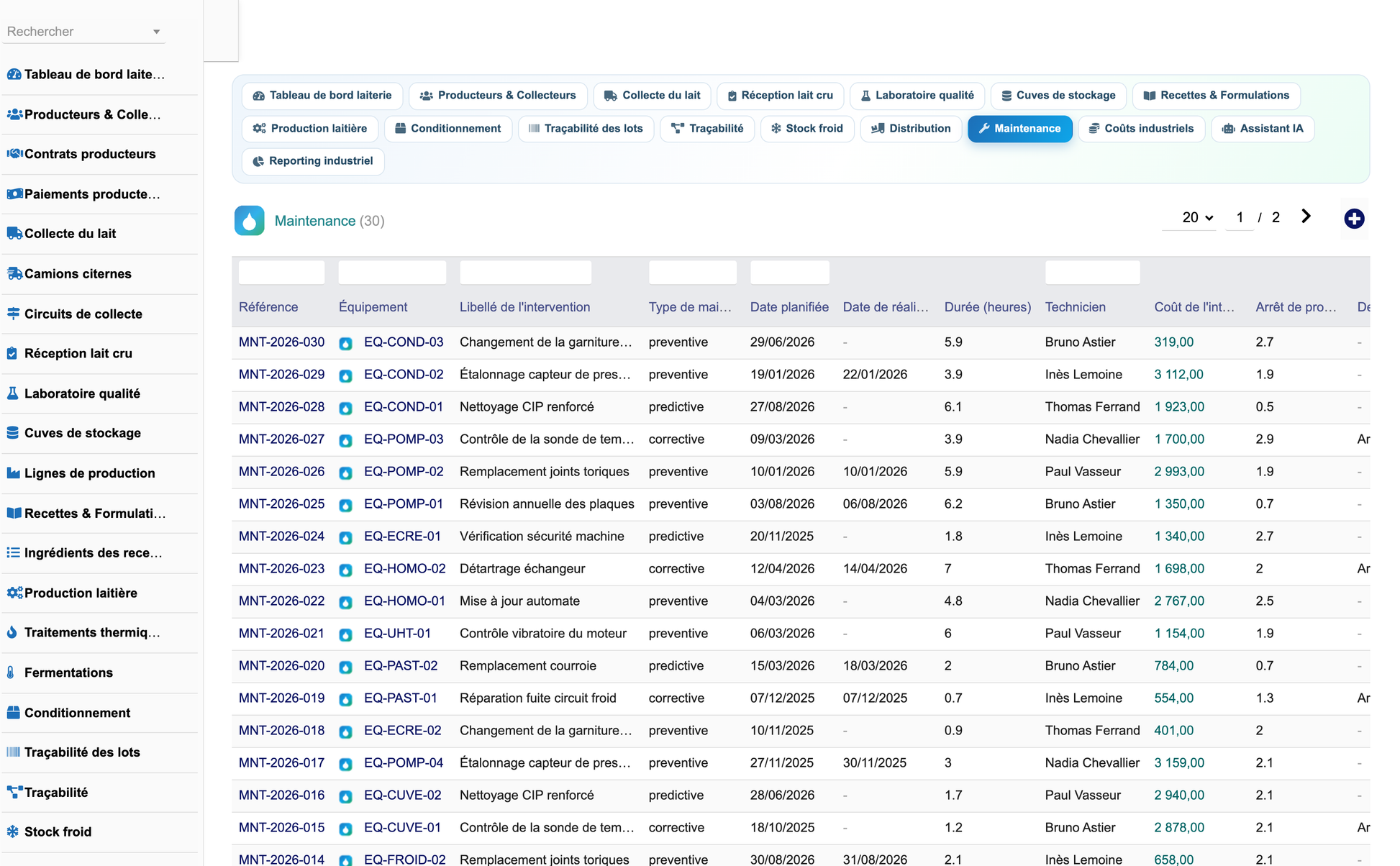Open the Coûts industriels tab
This screenshot has width=1400, height=866.
coord(1141,129)
